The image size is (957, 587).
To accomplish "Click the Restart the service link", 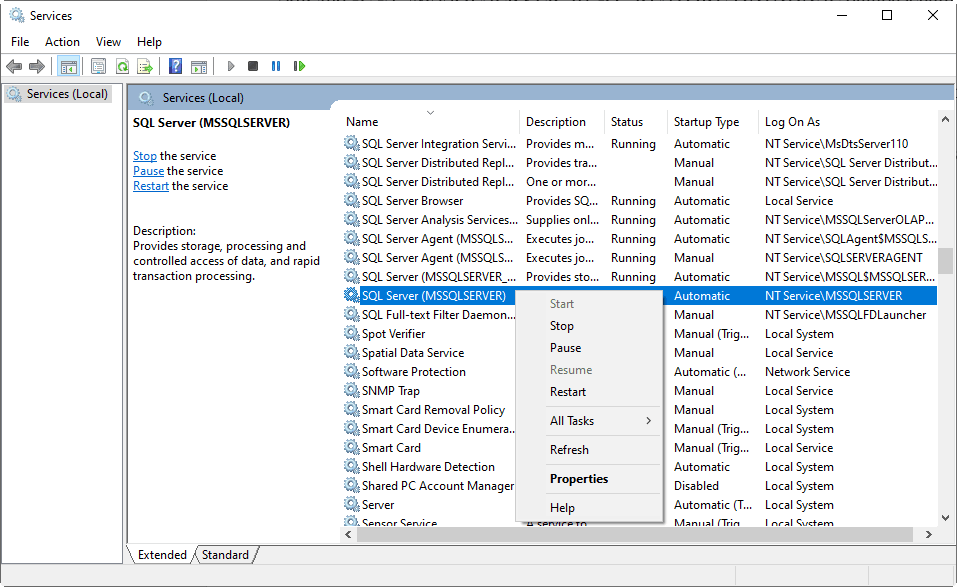I will (151, 186).
